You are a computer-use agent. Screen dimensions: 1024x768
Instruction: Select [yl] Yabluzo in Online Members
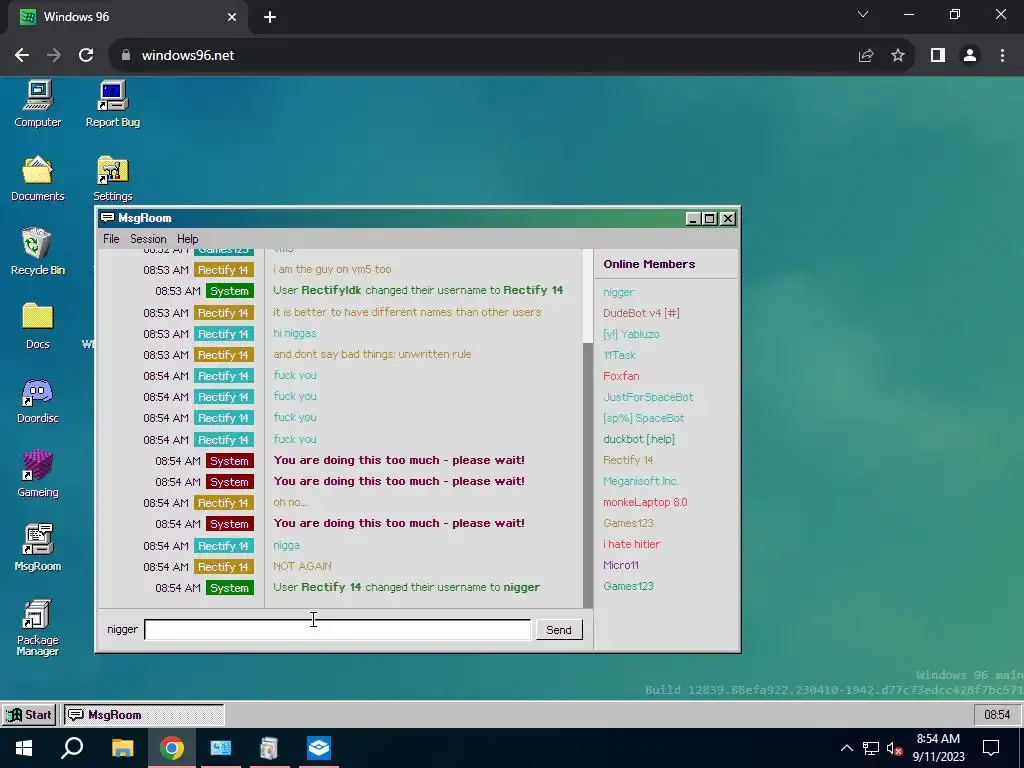(631, 334)
